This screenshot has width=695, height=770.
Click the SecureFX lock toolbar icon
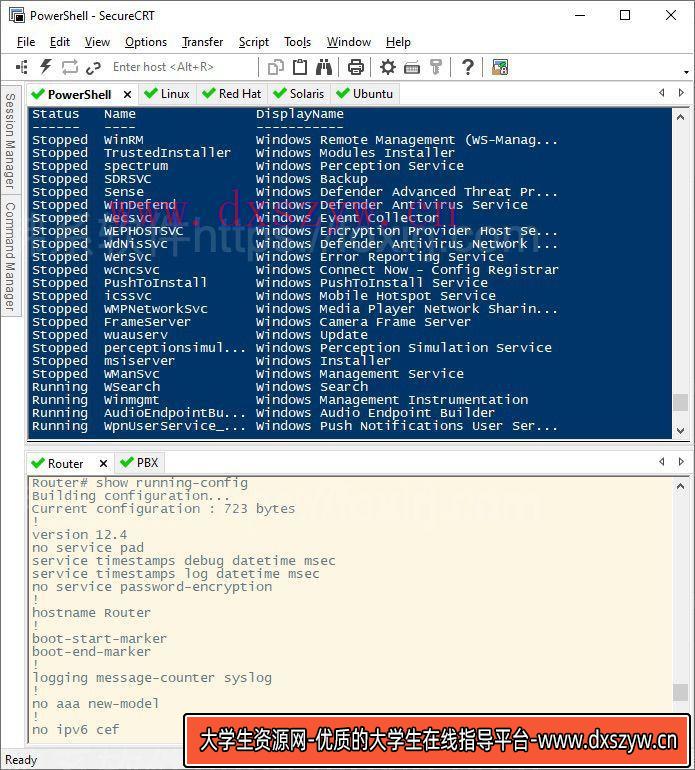[x=500, y=67]
